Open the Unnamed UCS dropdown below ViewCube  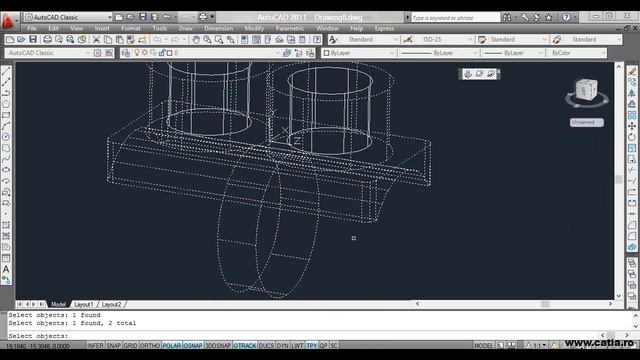pyautogui.click(x=587, y=122)
